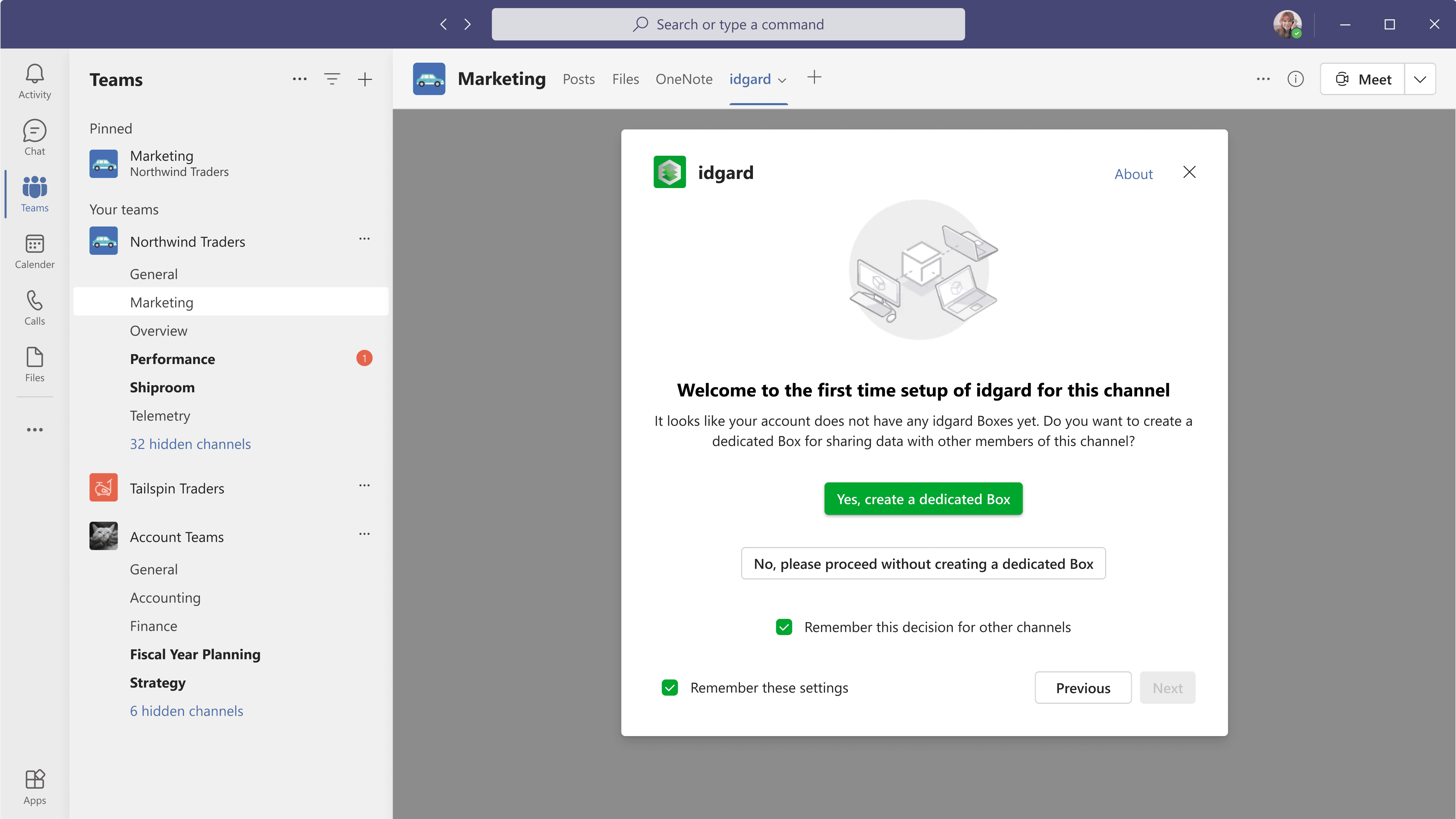
Task: Close the idgard setup dialog
Action: [x=1189, y=172]
